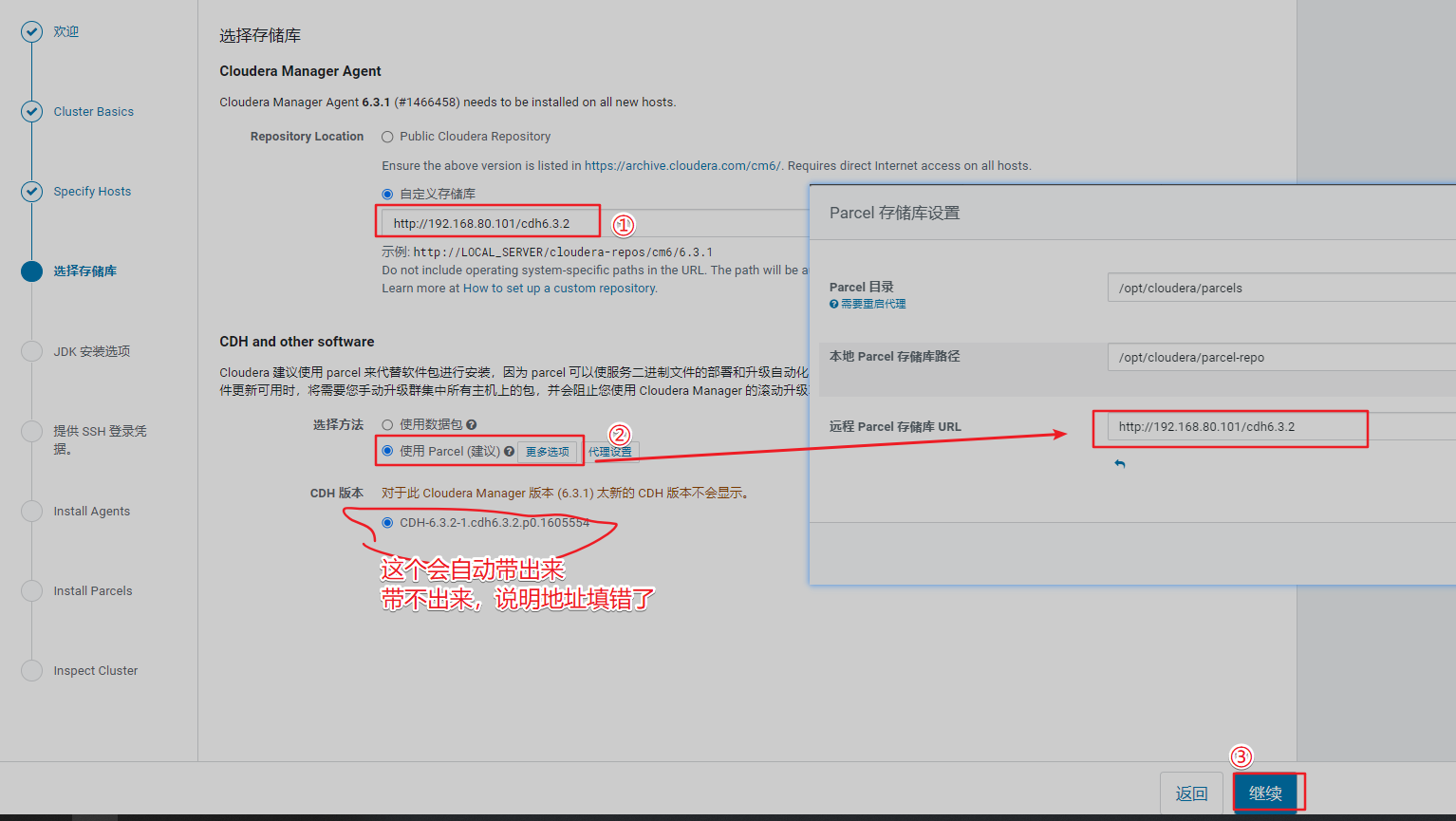Select 自定义存储库 radio button
Screen dimensions: 1456x821
click(x=387, y=195)
